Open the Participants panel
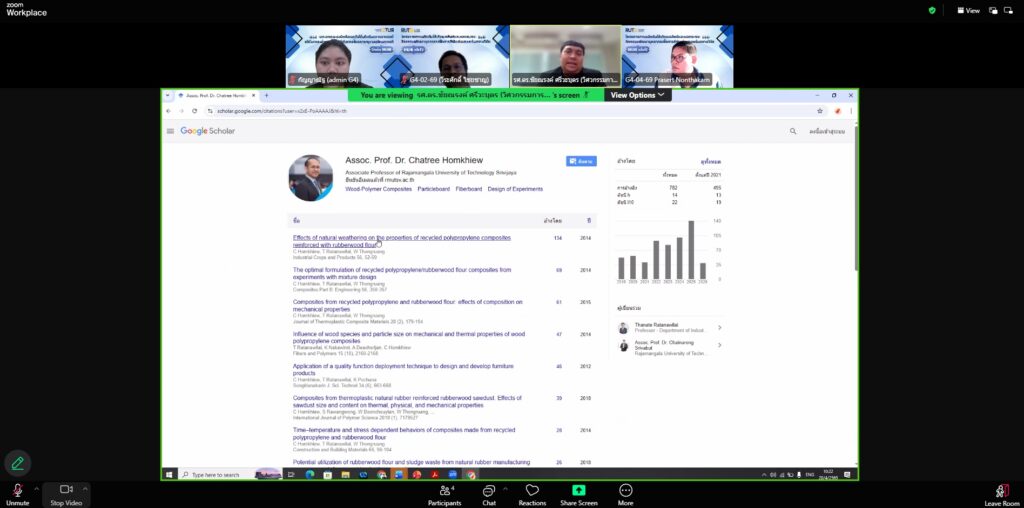1024x508 pixels. click(x=444, y=491)
